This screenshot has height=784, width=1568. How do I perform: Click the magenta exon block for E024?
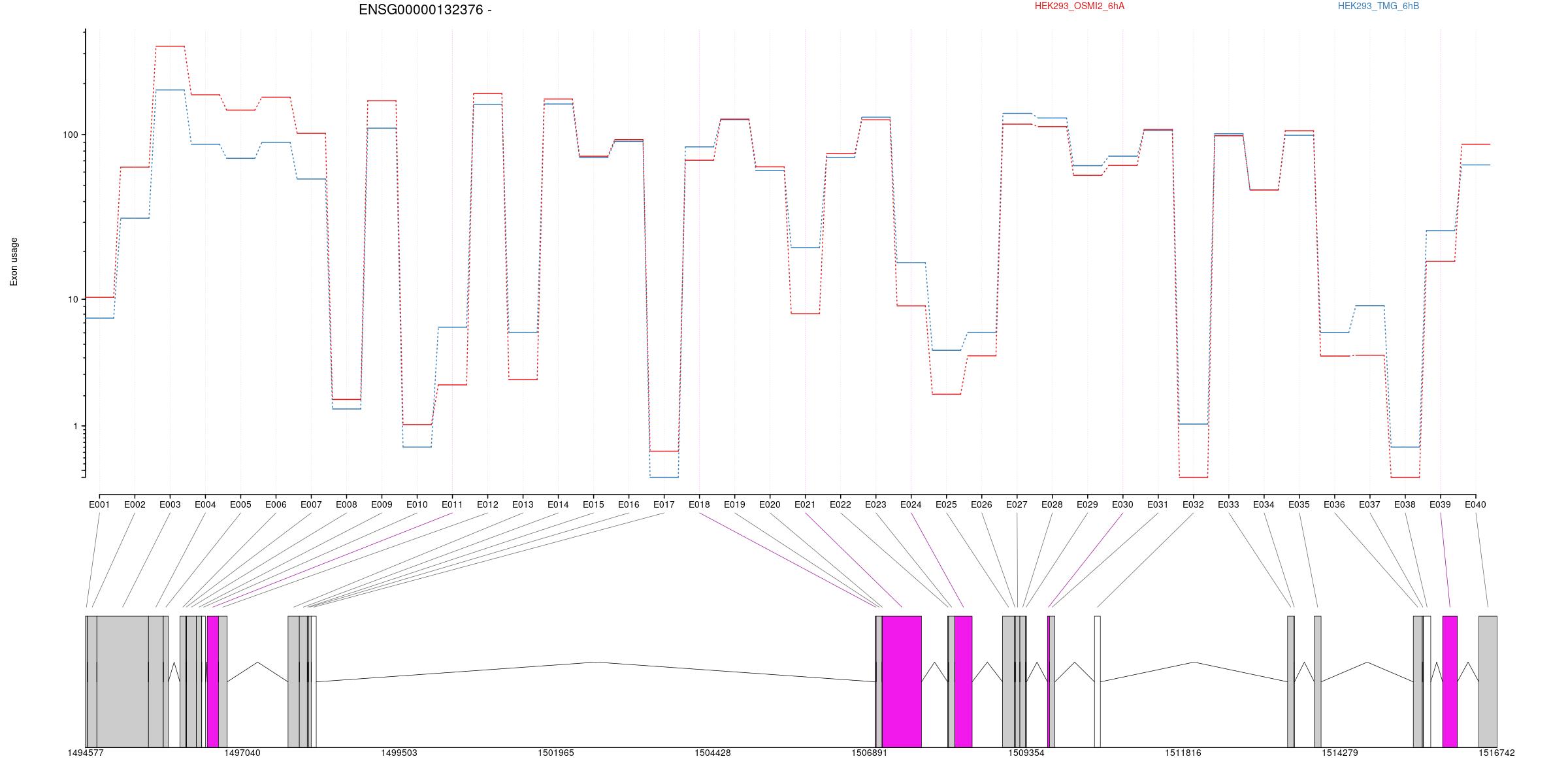pyautogui.click(x=963, y=681)
